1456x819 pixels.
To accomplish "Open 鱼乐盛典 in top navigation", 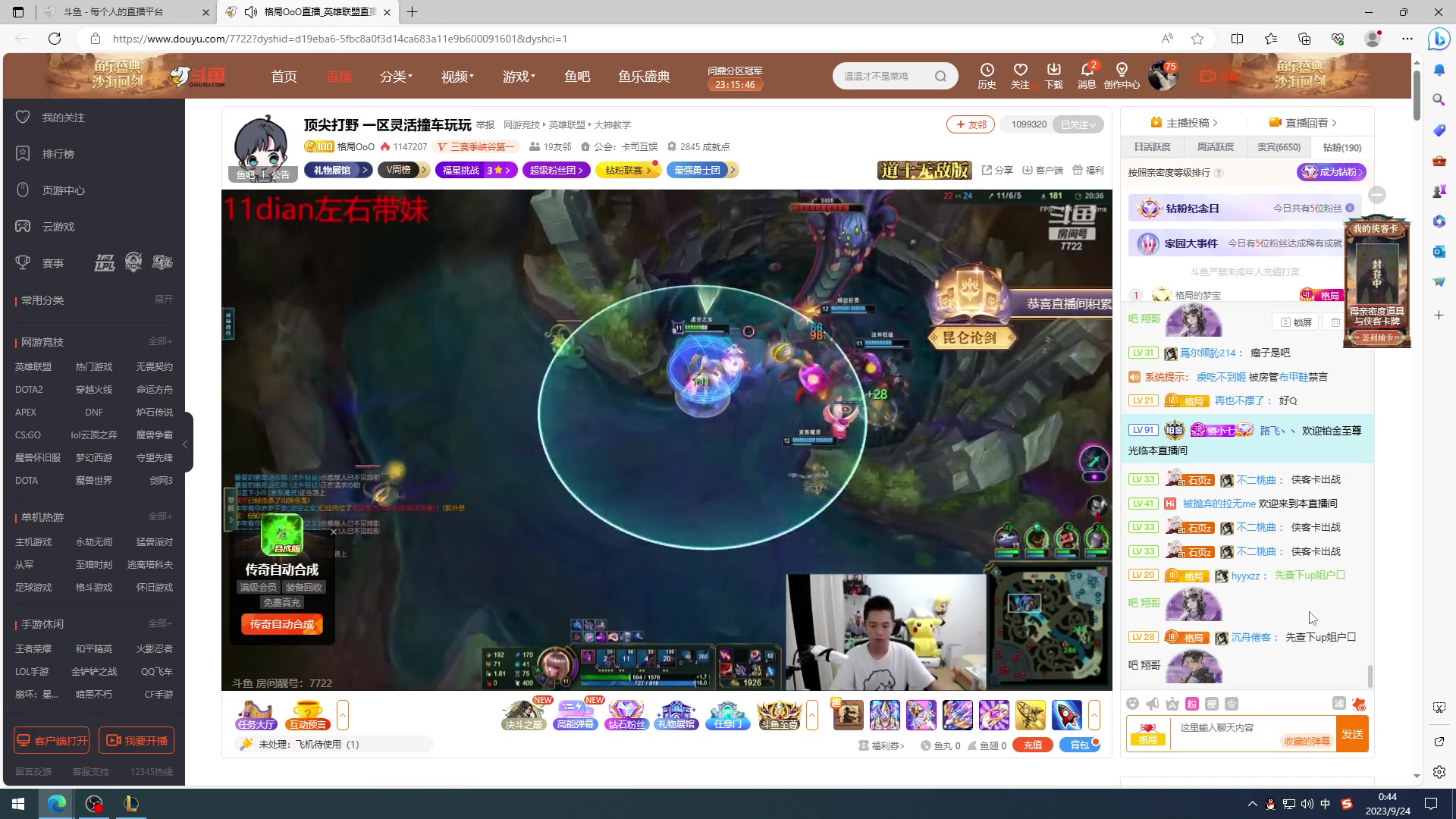I will coord(644,77).
